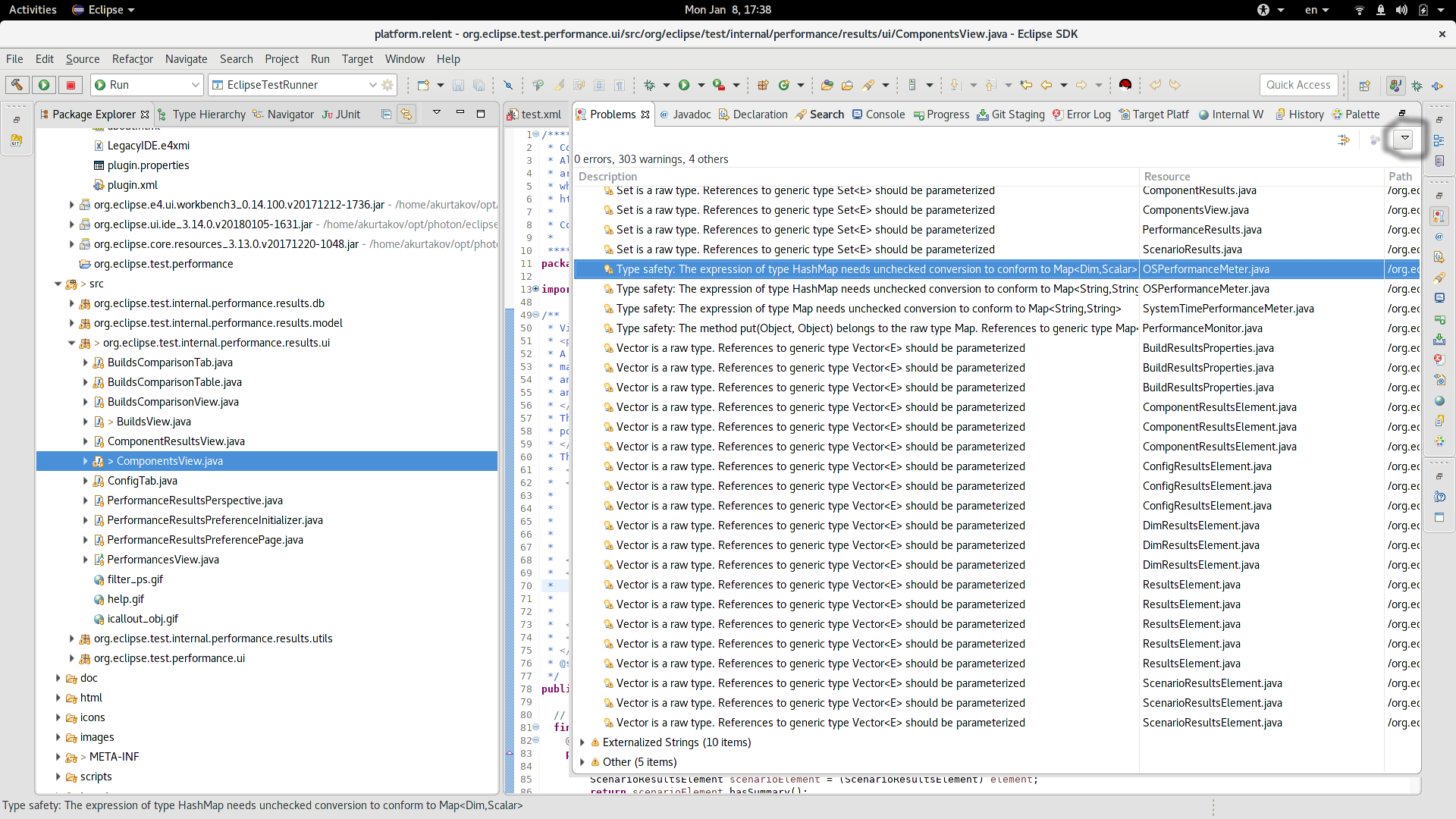Open the Refactor menu
Screen dimensions: 1456x819
point(132,59)
